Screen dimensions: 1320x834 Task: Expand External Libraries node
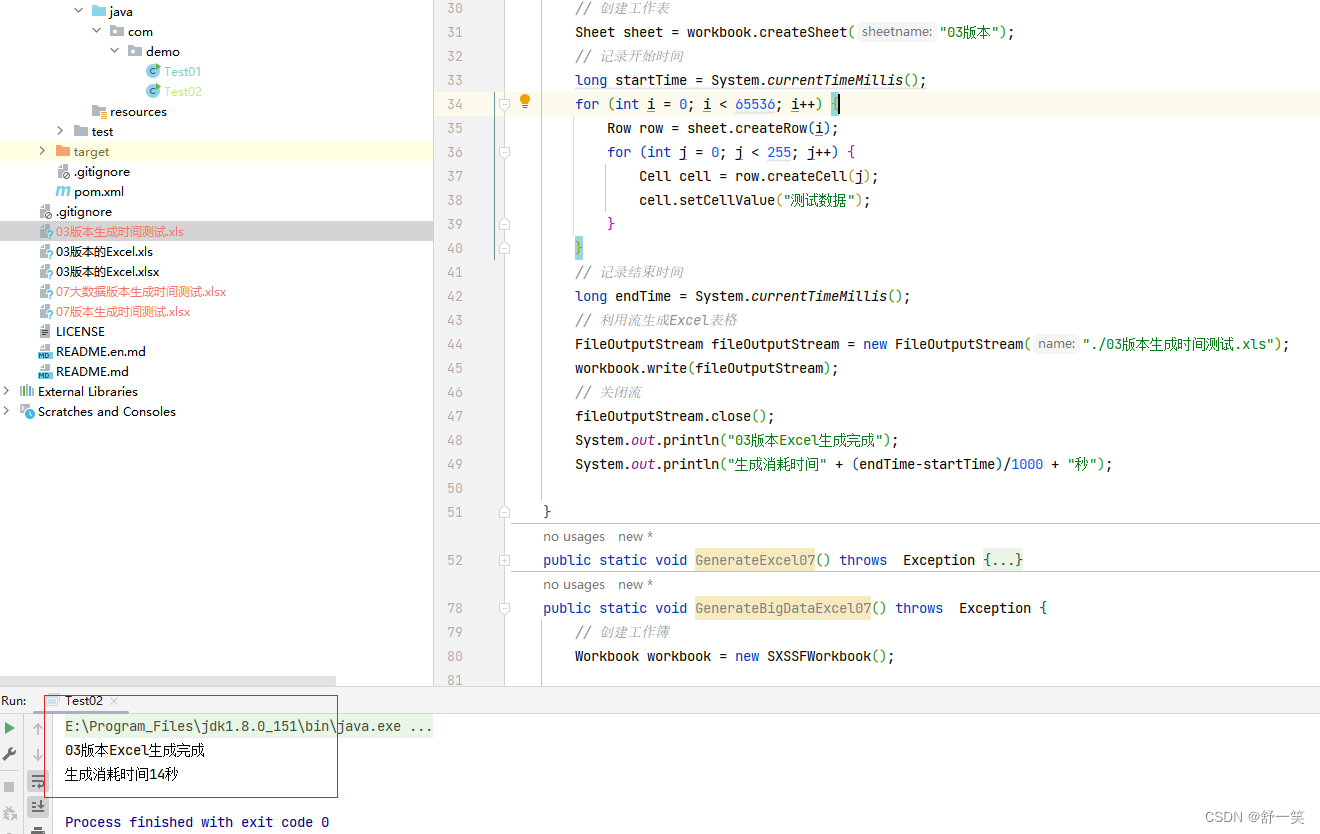7,391
